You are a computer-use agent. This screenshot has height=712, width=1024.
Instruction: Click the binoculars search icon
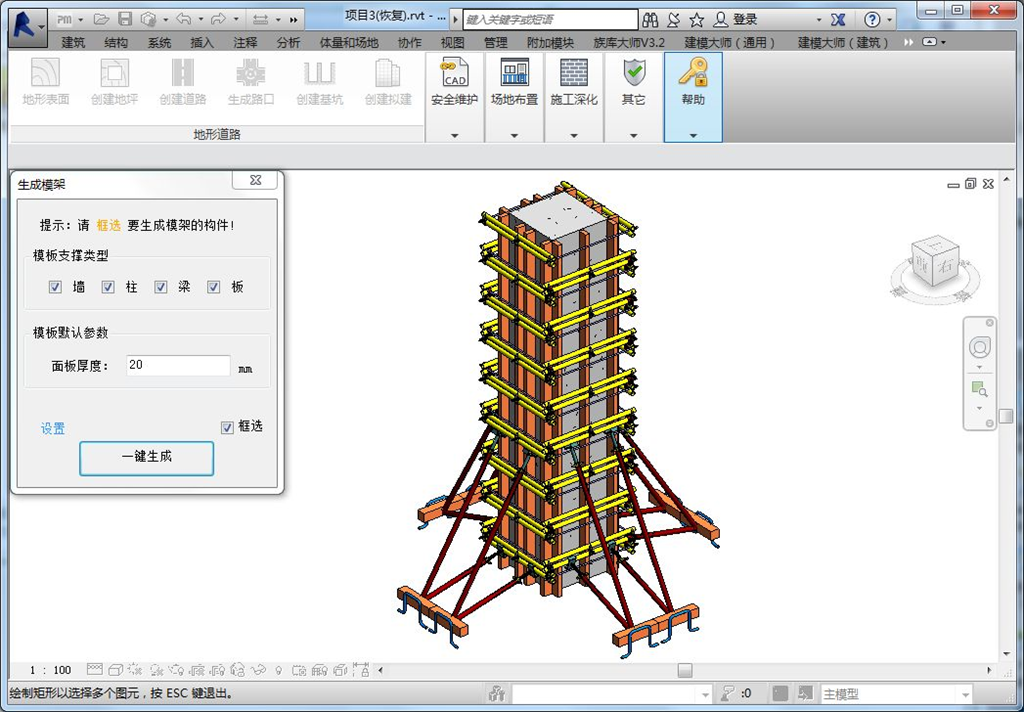pos(650,20)
